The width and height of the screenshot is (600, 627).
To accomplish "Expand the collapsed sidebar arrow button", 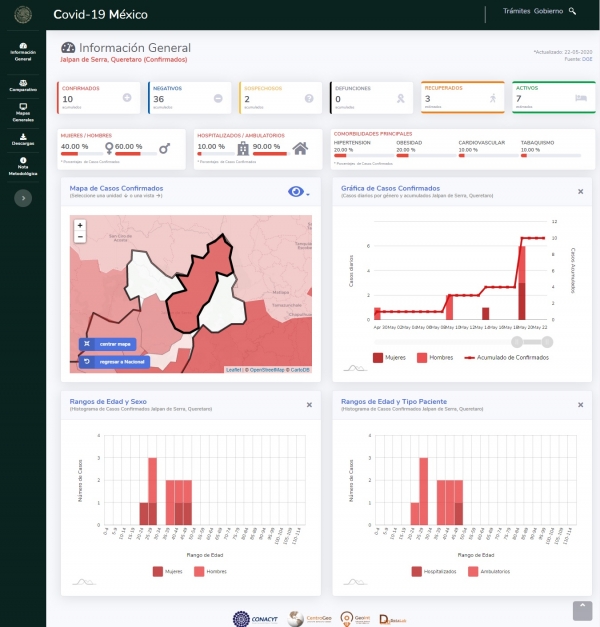I will (23, 199).
